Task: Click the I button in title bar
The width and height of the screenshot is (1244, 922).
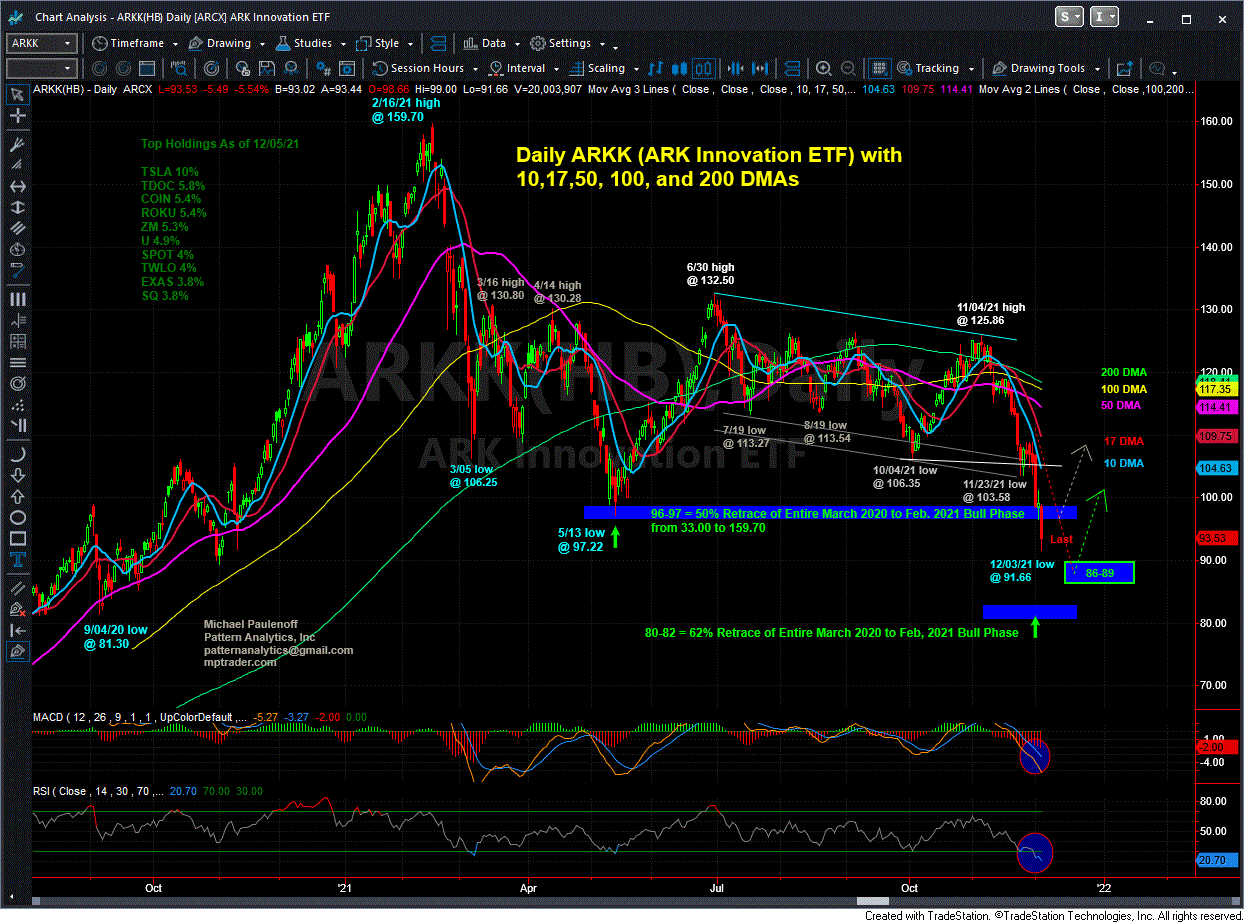Action: tap(1103, 17)
